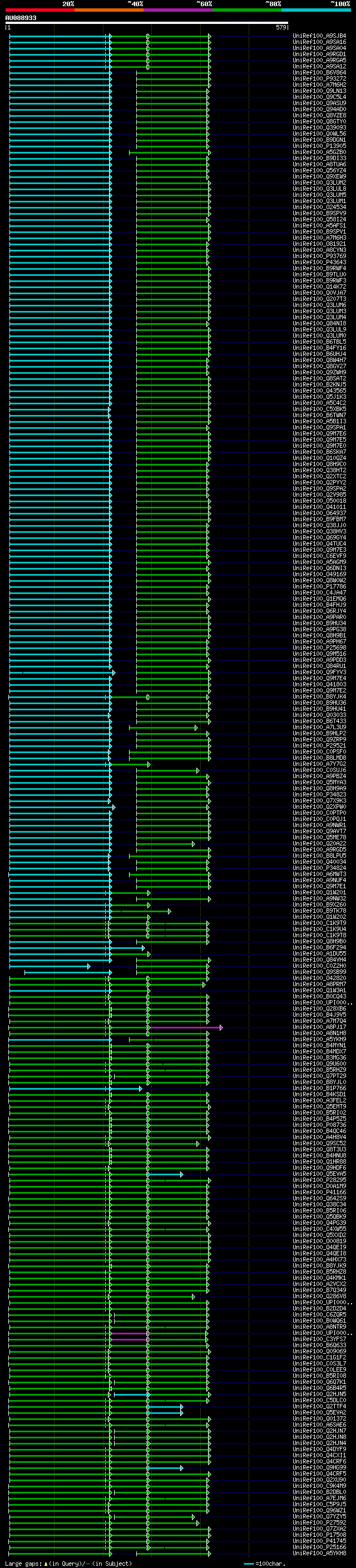Select the UniRef100_B9X260 label

point(319,904)
